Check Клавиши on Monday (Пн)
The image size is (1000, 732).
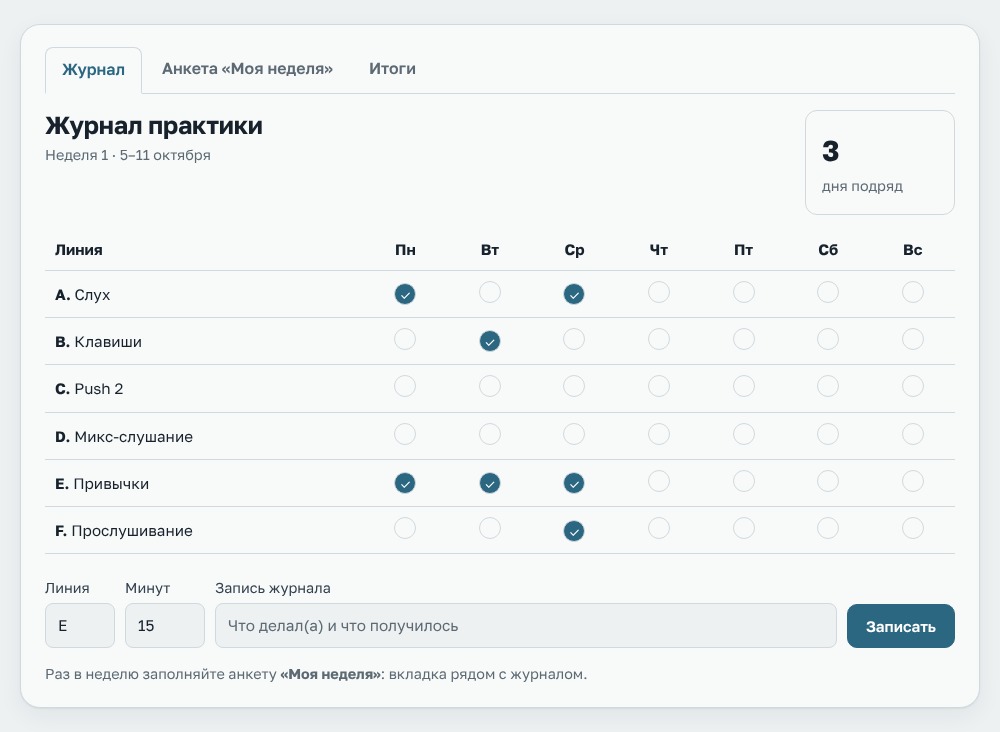click(x=405, y=339)
